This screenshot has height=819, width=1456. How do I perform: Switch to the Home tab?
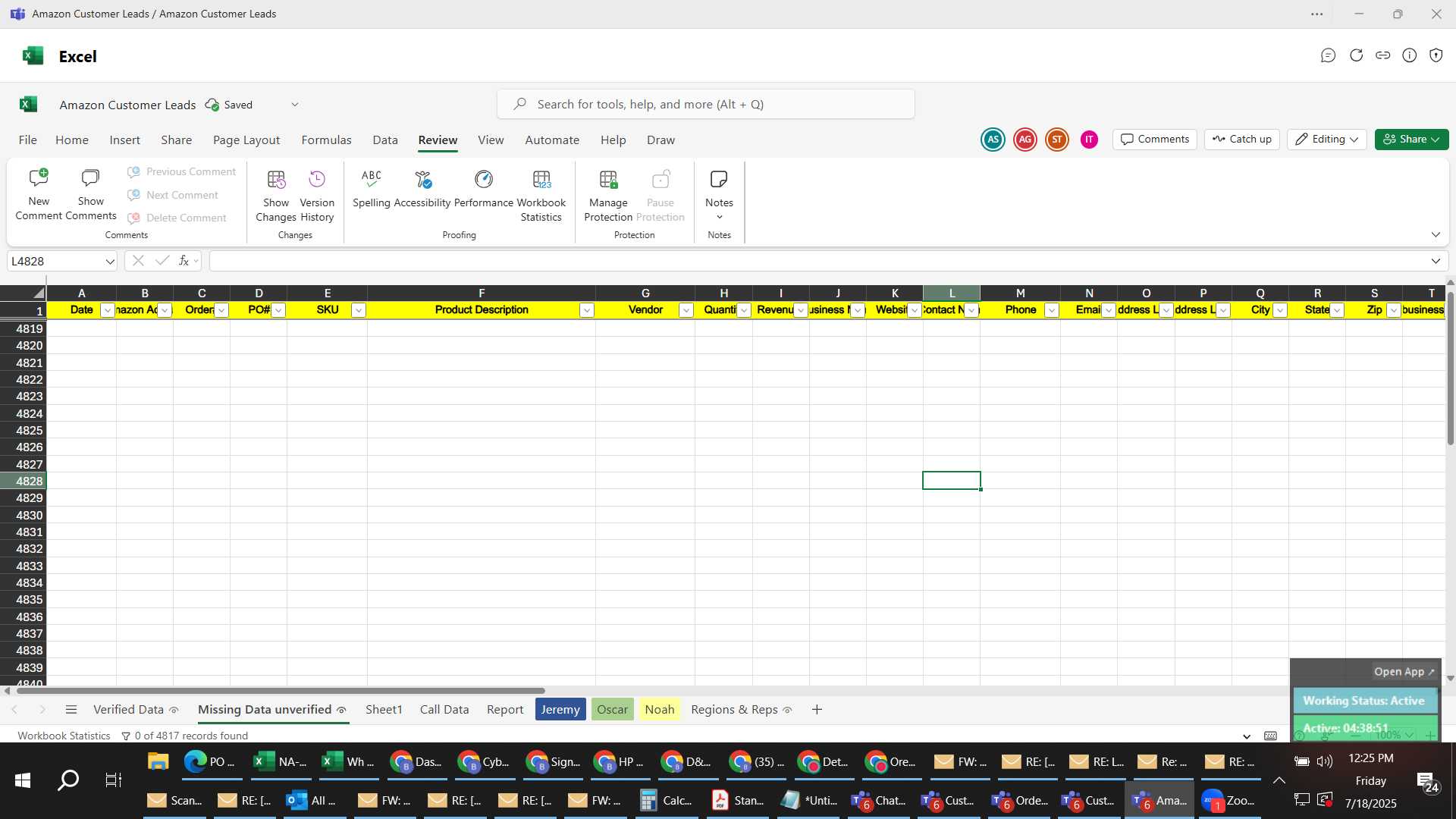click(x=72, y=140)
